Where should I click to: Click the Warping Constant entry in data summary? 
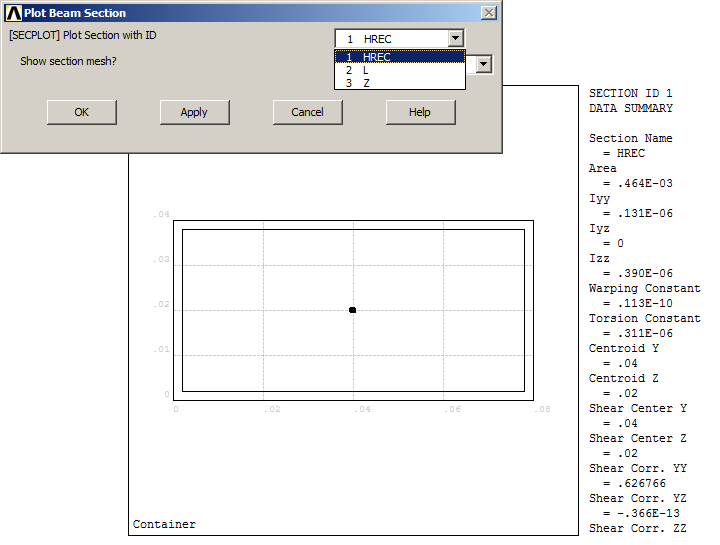[x=644, y=288]
